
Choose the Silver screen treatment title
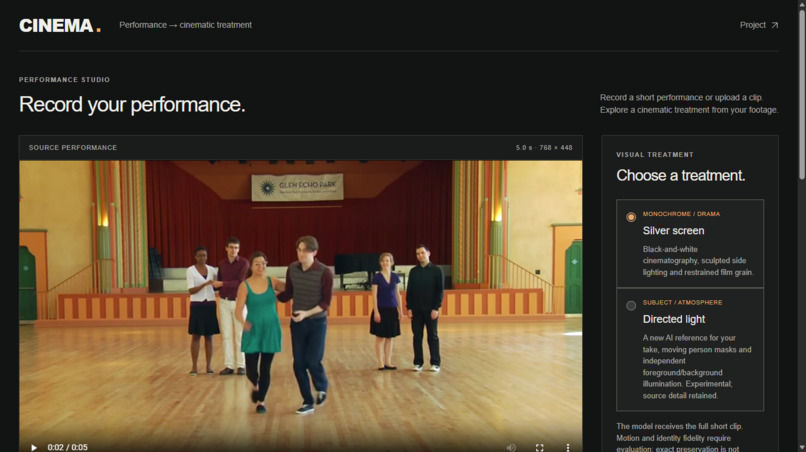673,230
